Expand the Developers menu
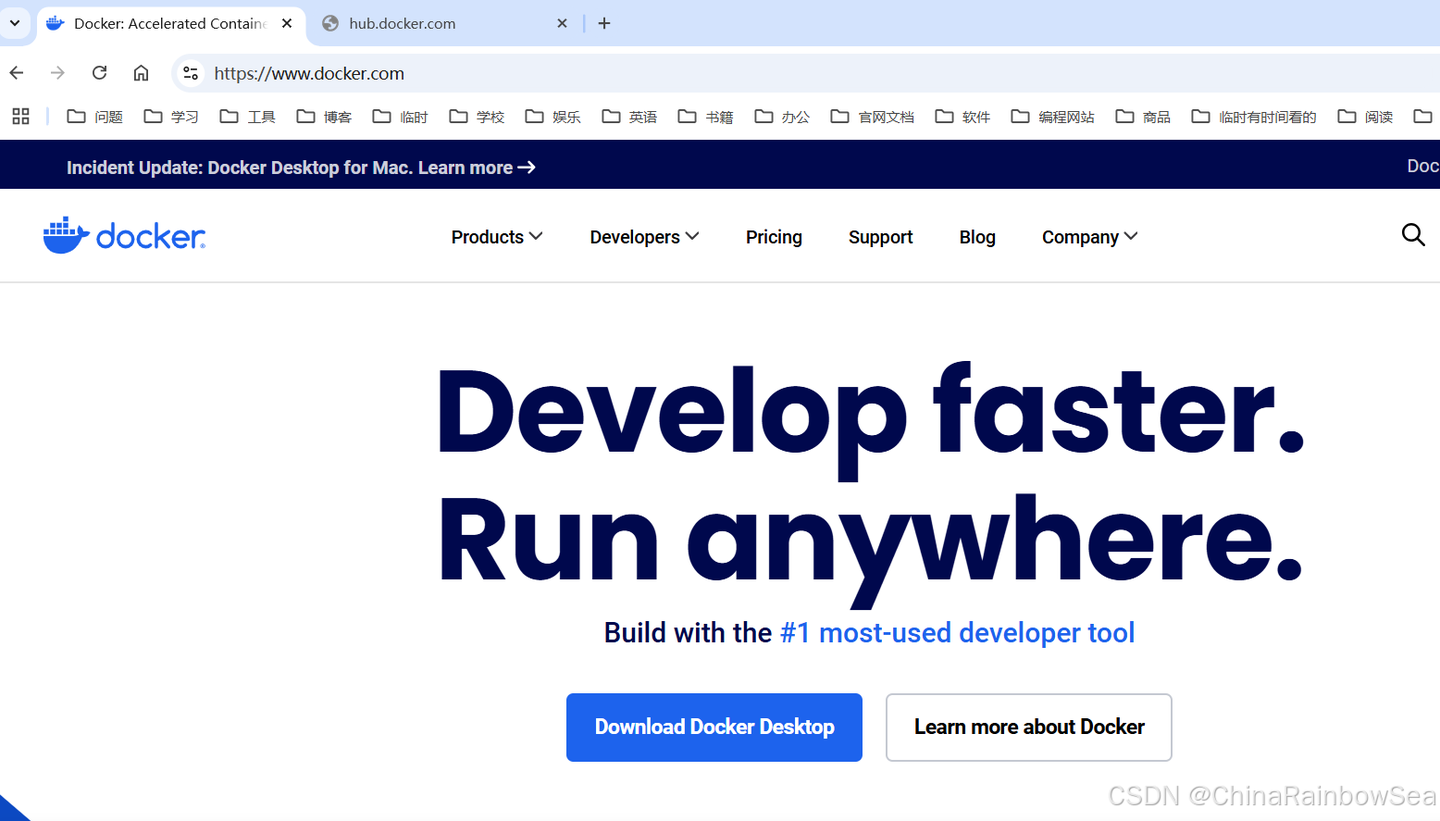Image resolution: width=1440 pixels, height=821 pixels. tap(643, 237)
